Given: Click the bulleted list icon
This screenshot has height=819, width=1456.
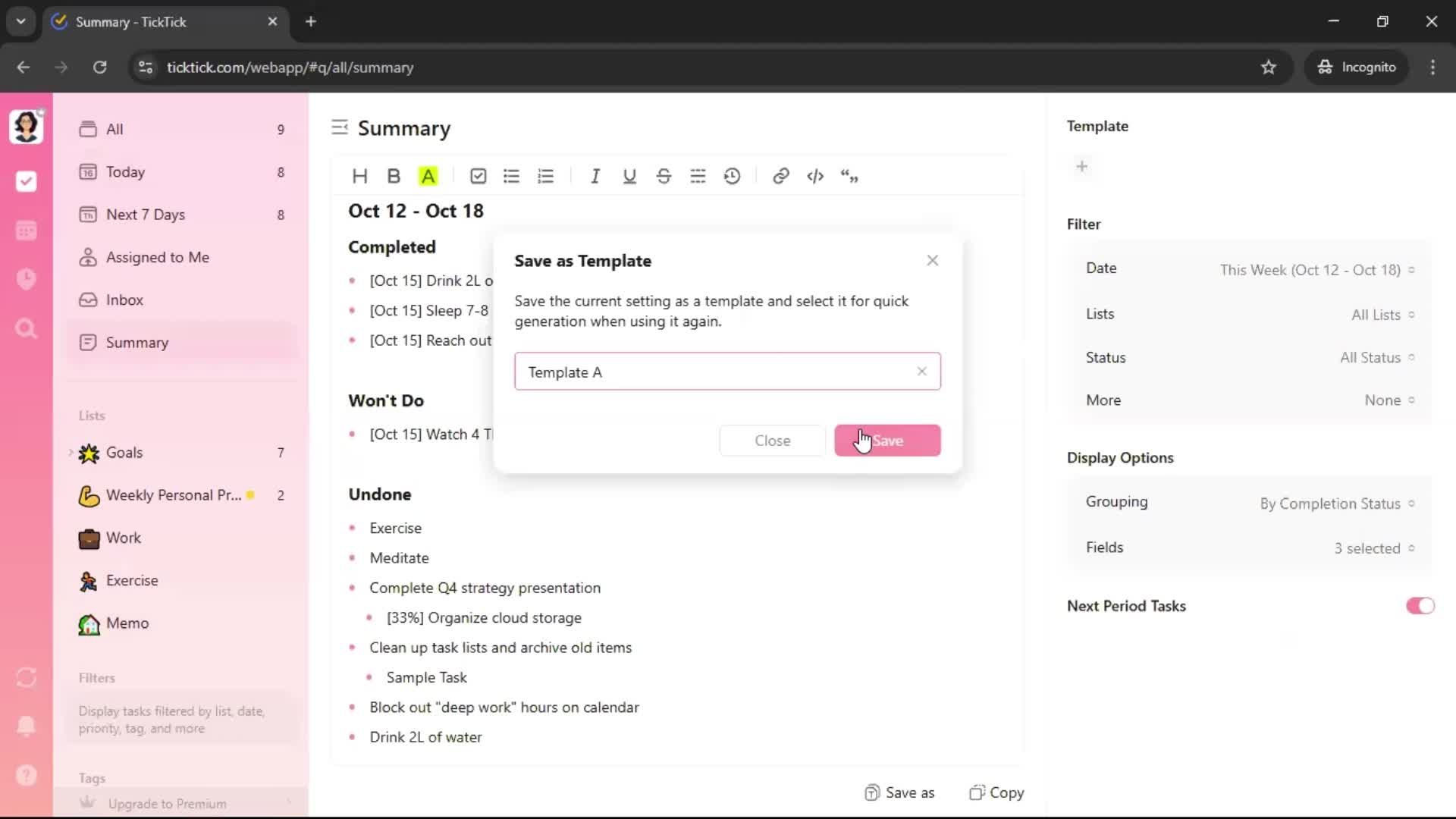Looking at the screenshot, I should pyautogui.click(x=512, y=176).
